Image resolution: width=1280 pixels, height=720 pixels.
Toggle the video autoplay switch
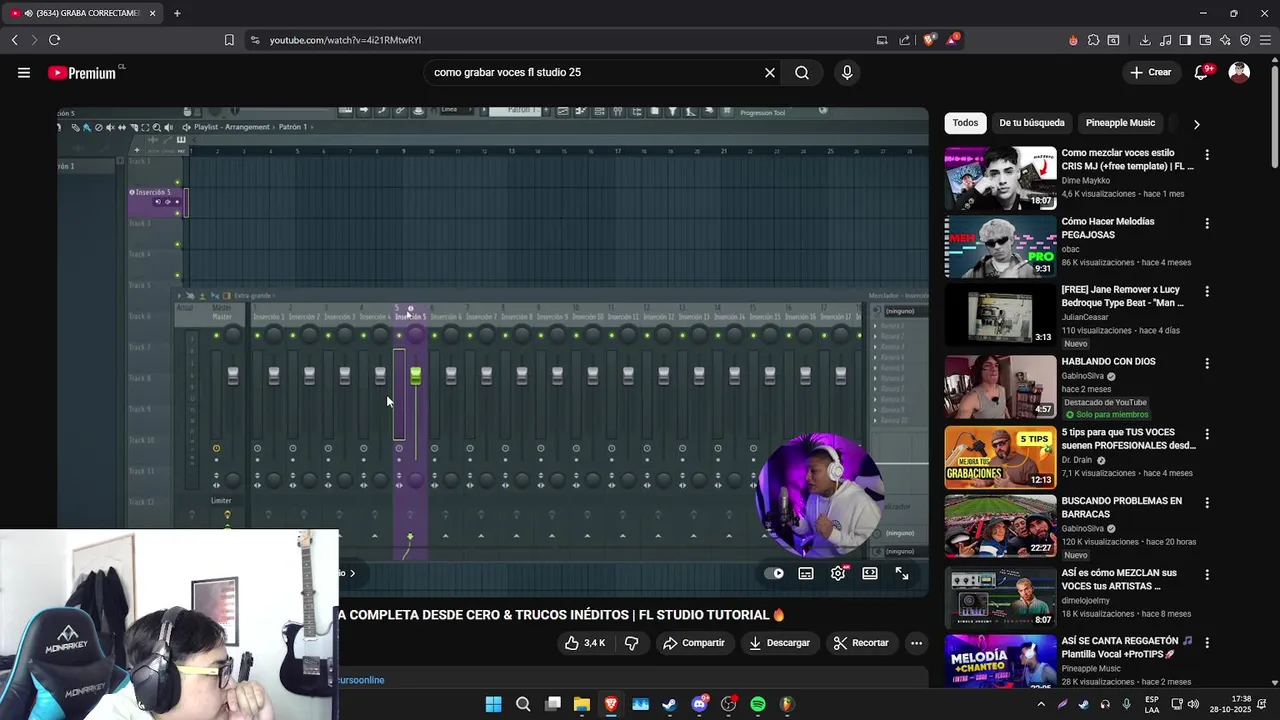click(774, 573)
